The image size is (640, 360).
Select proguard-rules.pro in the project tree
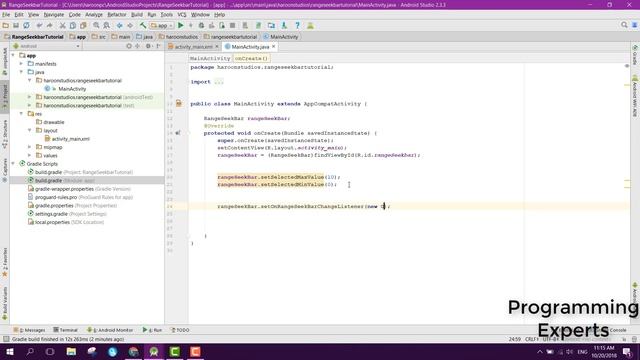click(x=56, y=197)
